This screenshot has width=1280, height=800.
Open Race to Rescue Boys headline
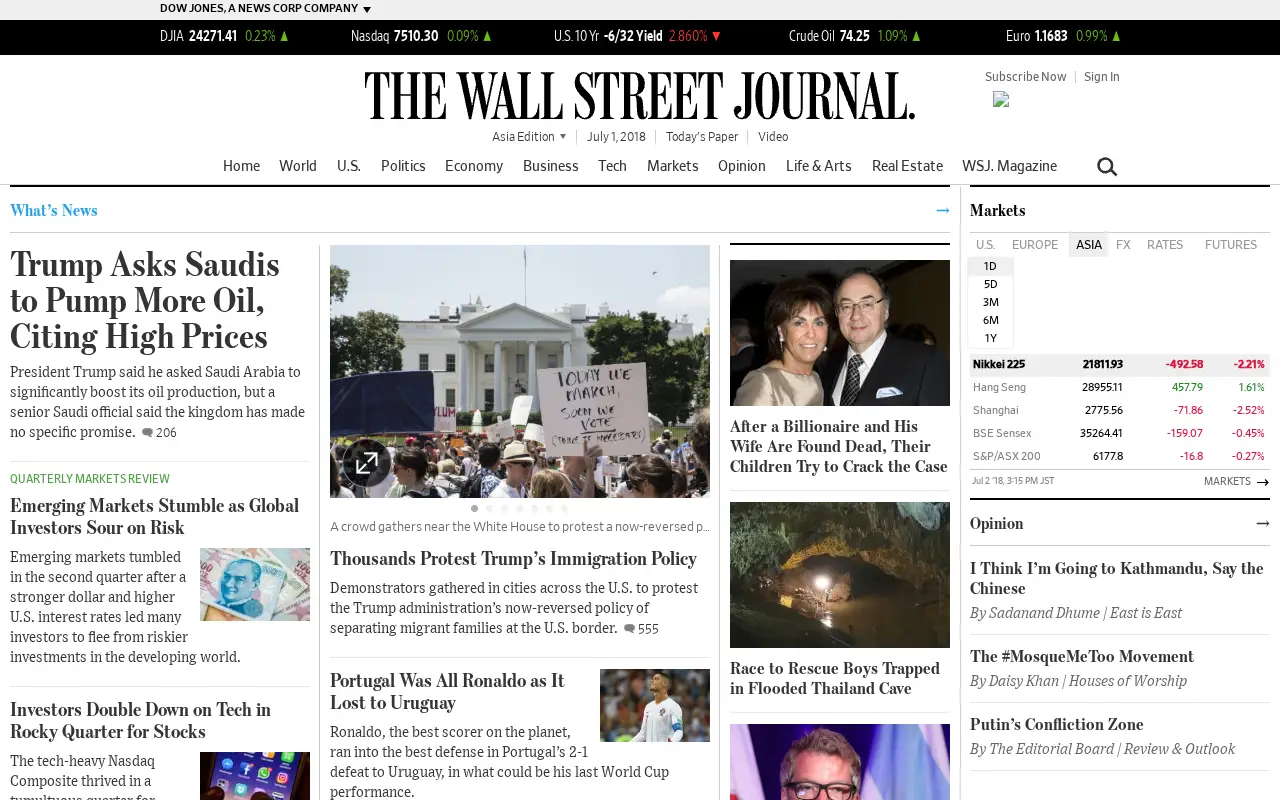pos(835,678)
